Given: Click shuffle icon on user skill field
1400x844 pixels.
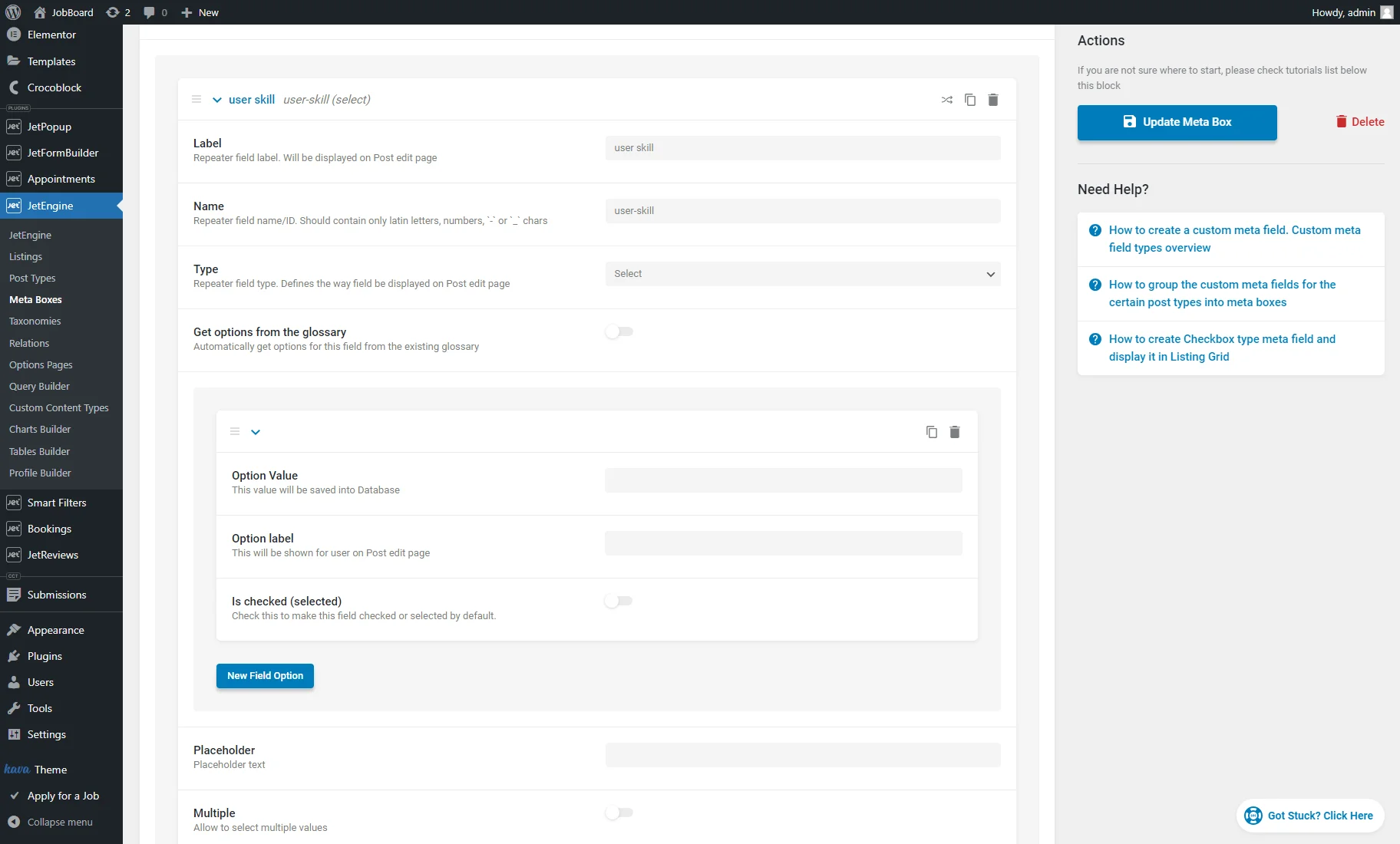Looking at the screenshot, I should [947, 100].
